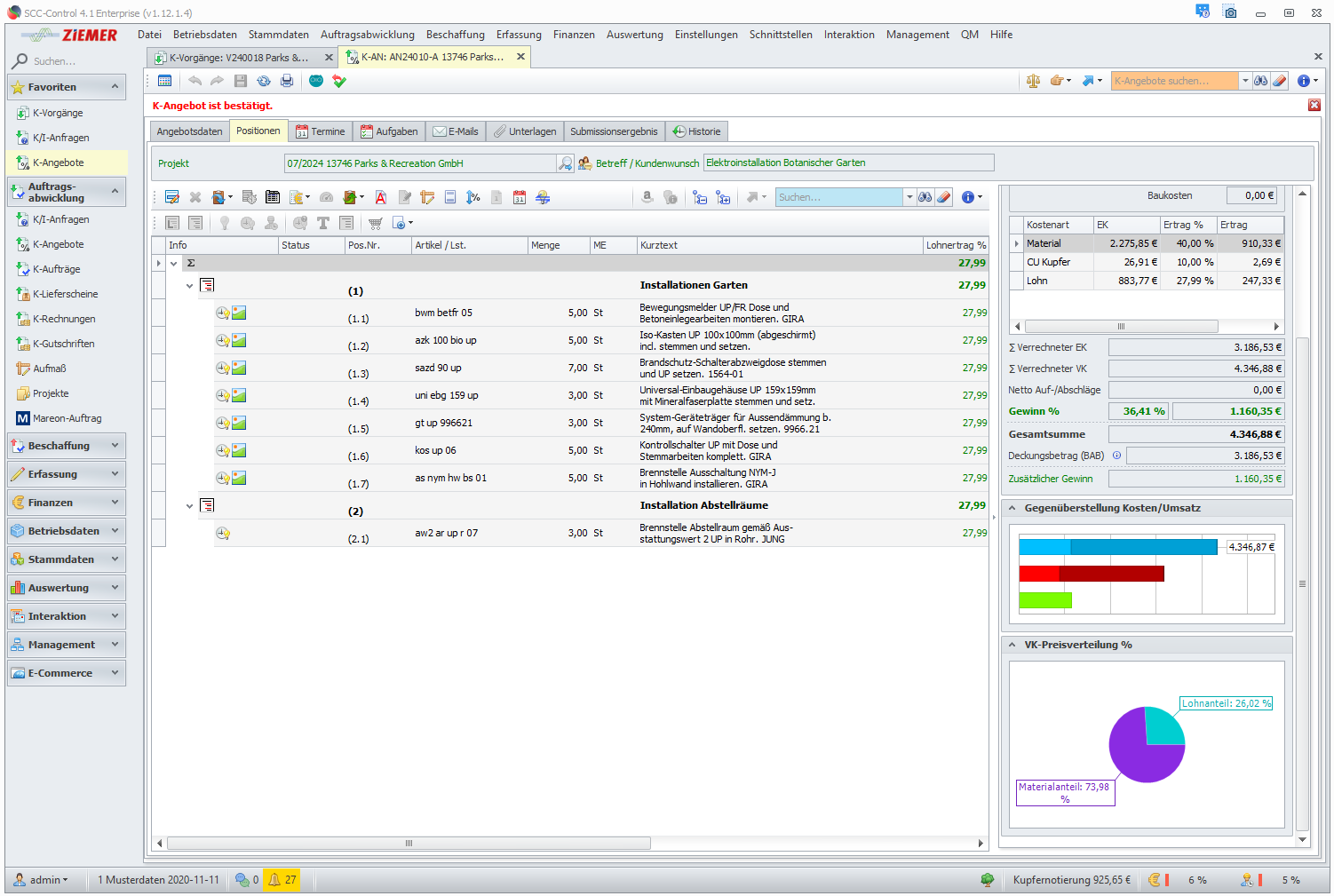Clear positions search with the eraser icon
Viewport: 1334px width, 896px height.
pos(943,197)
